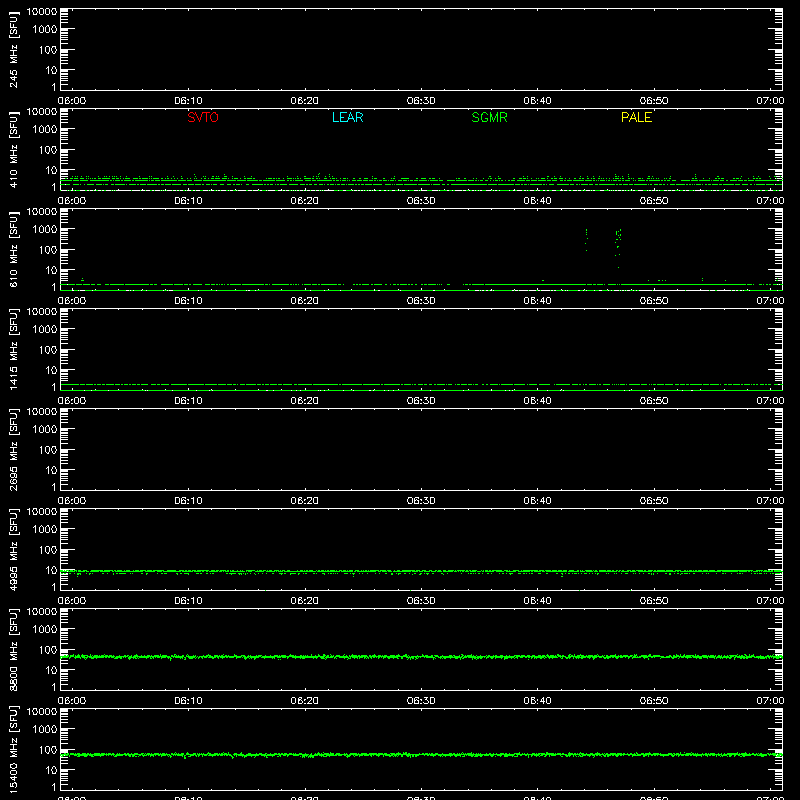
Task: Click the 10 y-tick of 15400 MHz plot
Action: [51, 770]
